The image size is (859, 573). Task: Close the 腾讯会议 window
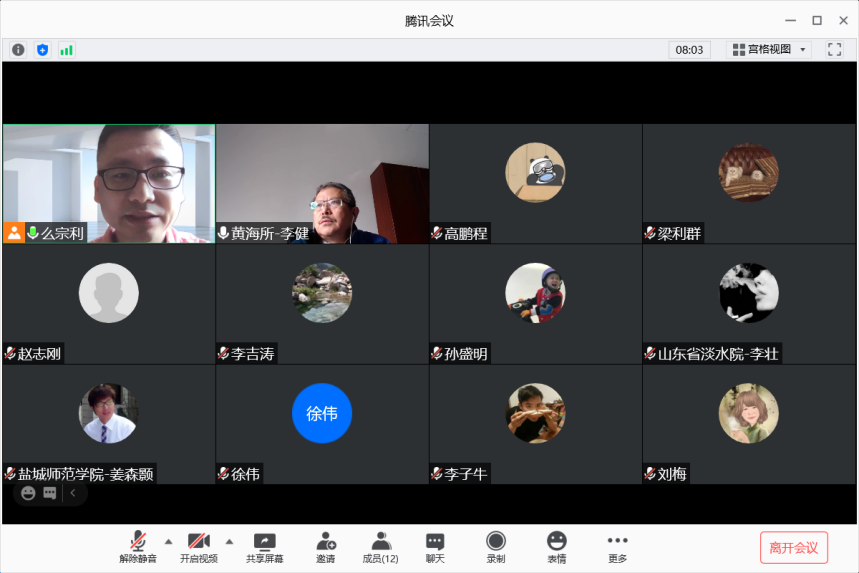(x=844, y=20)
